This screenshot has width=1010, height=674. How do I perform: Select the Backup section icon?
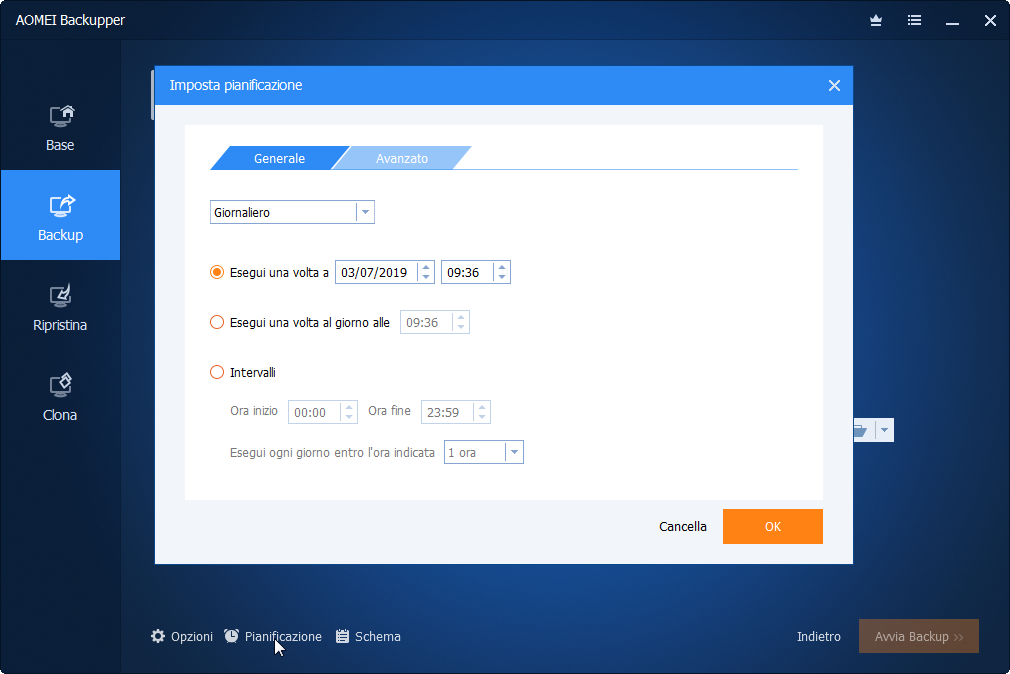point(59,215)
